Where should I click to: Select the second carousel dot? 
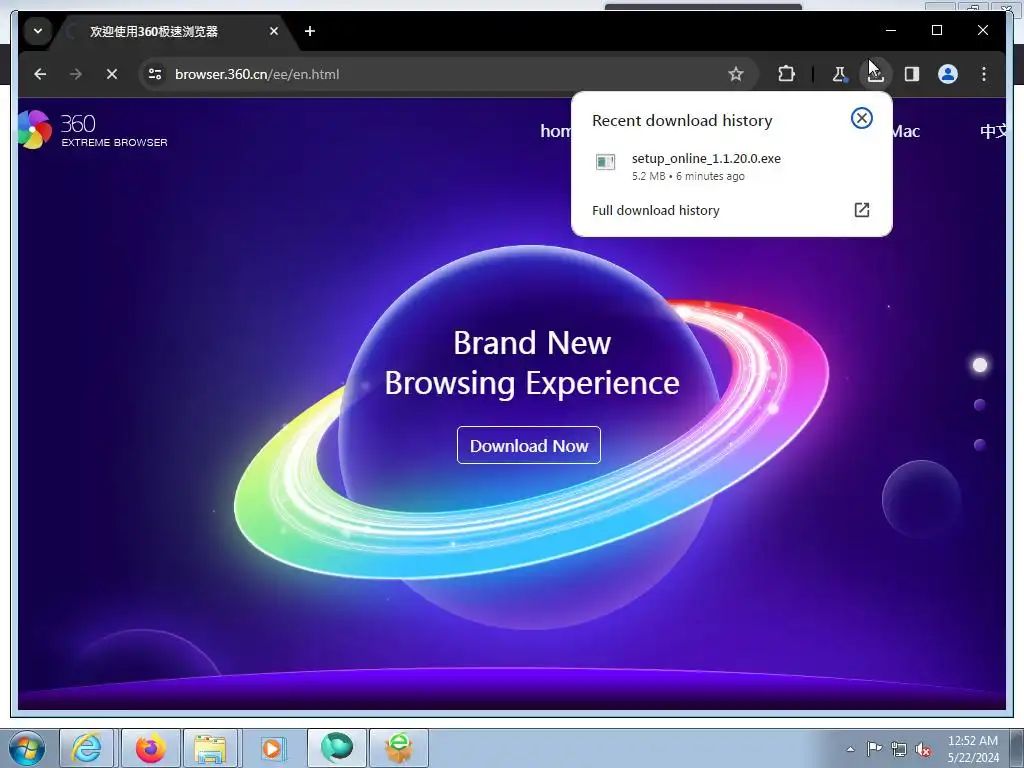coord(980,405)
